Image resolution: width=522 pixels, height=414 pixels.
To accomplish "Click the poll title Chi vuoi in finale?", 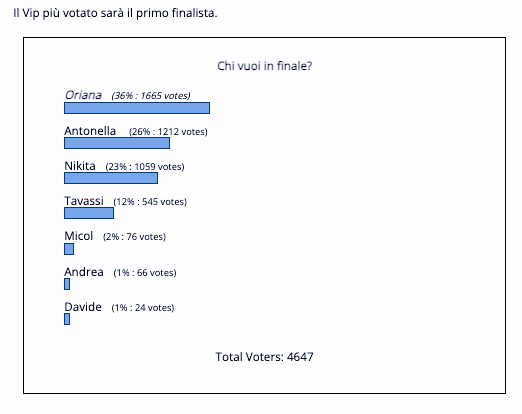I will [265, 66].
